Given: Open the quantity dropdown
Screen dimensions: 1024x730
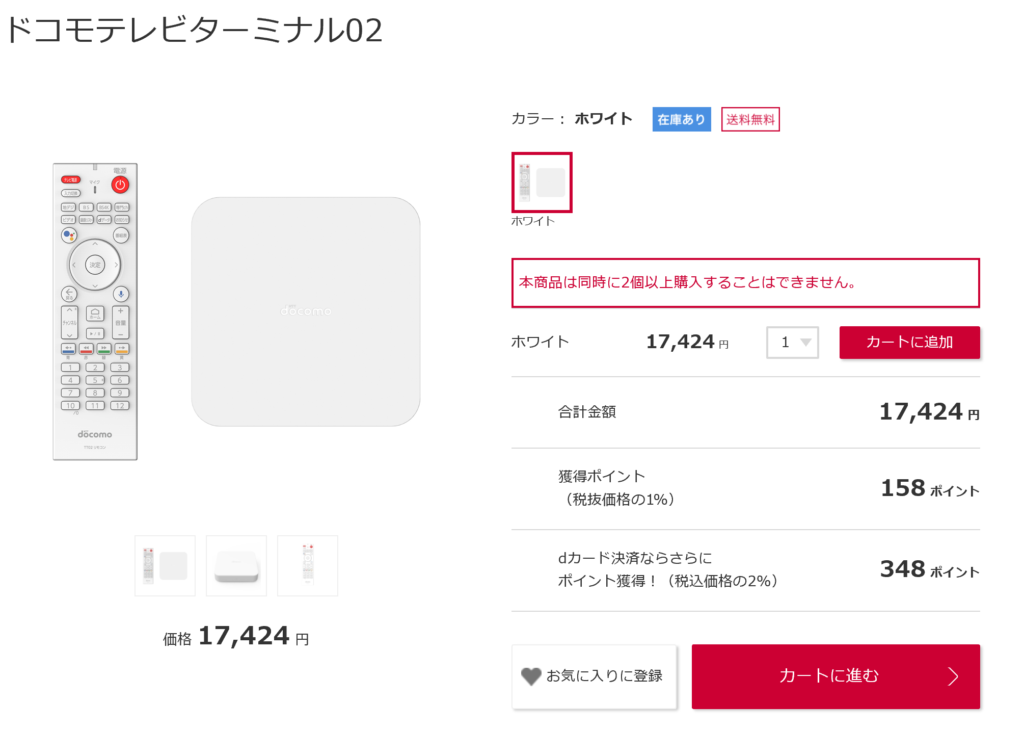Looking at the screenshot, I should pyautogui.click(x=793, y=342).
